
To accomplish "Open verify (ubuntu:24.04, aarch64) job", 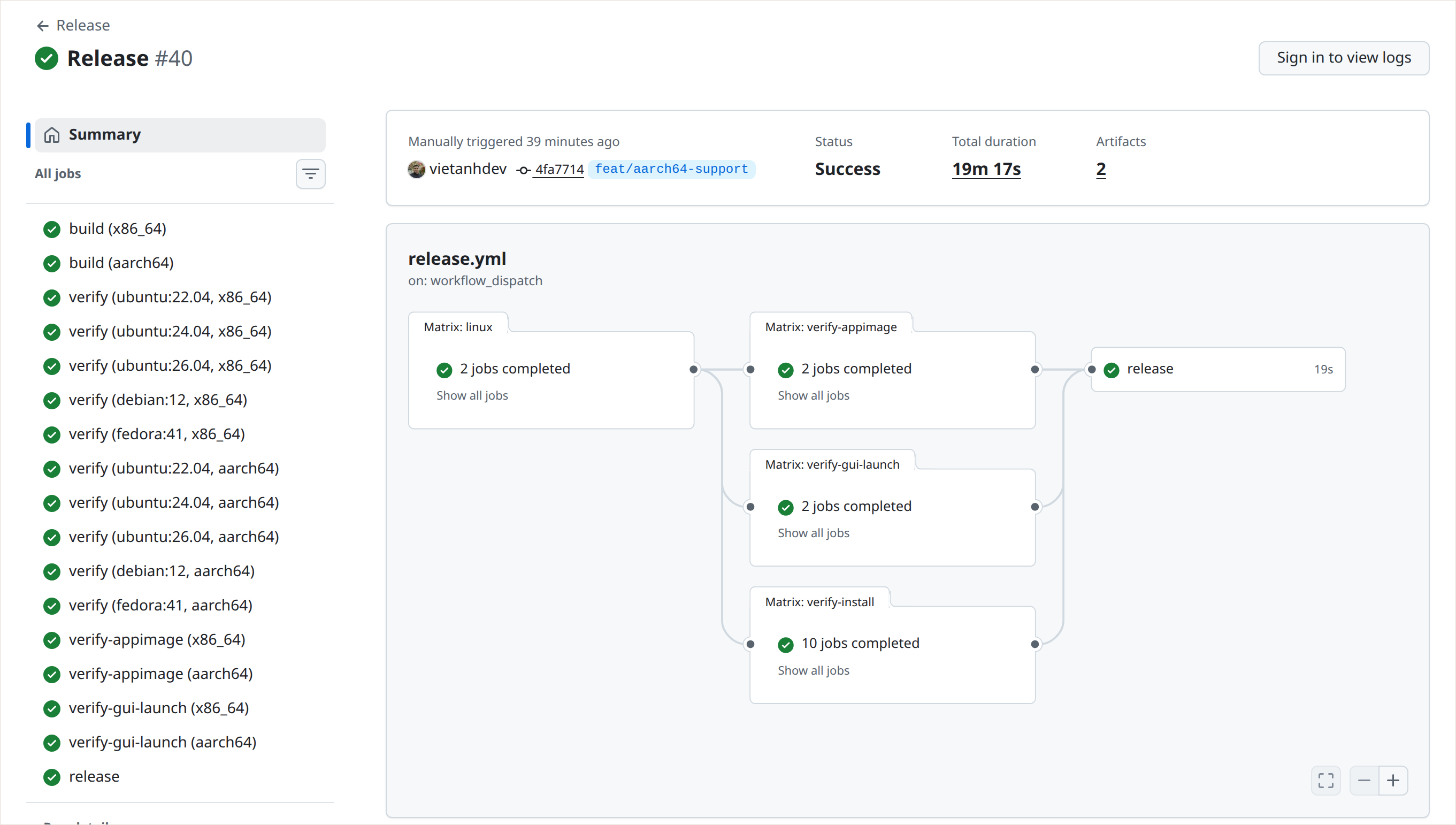I will click(180, 502).
